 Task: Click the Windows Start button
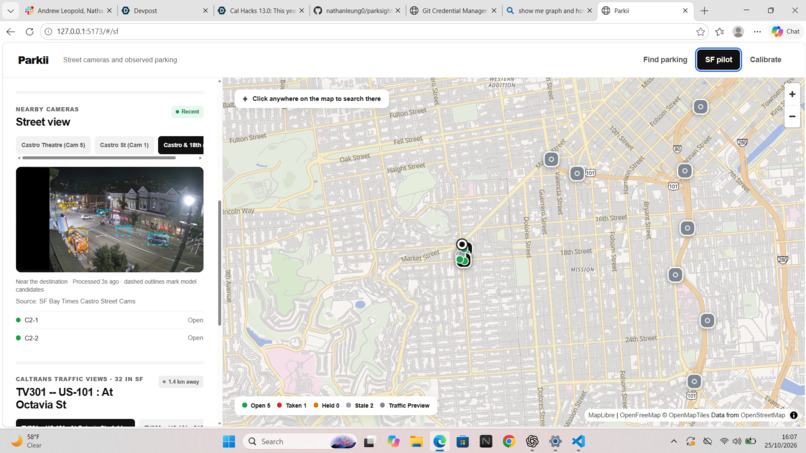(229, 441)
